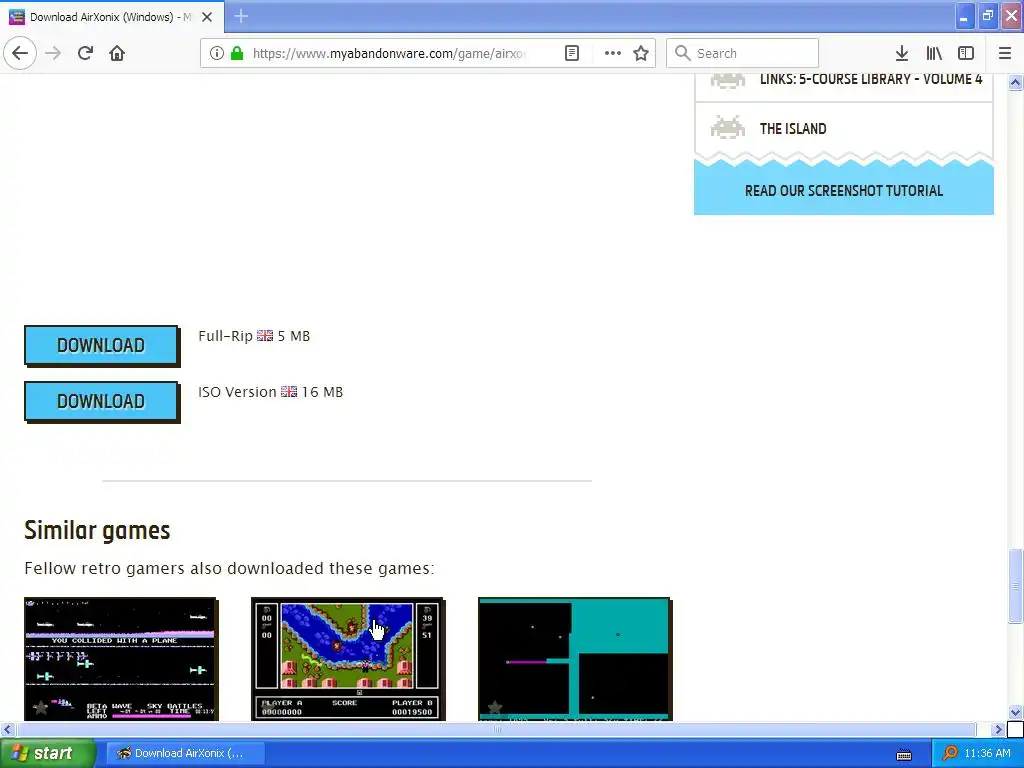Click the myabandonware address bar URL
Screen dimensions: 1024x768
coord(389,53)
